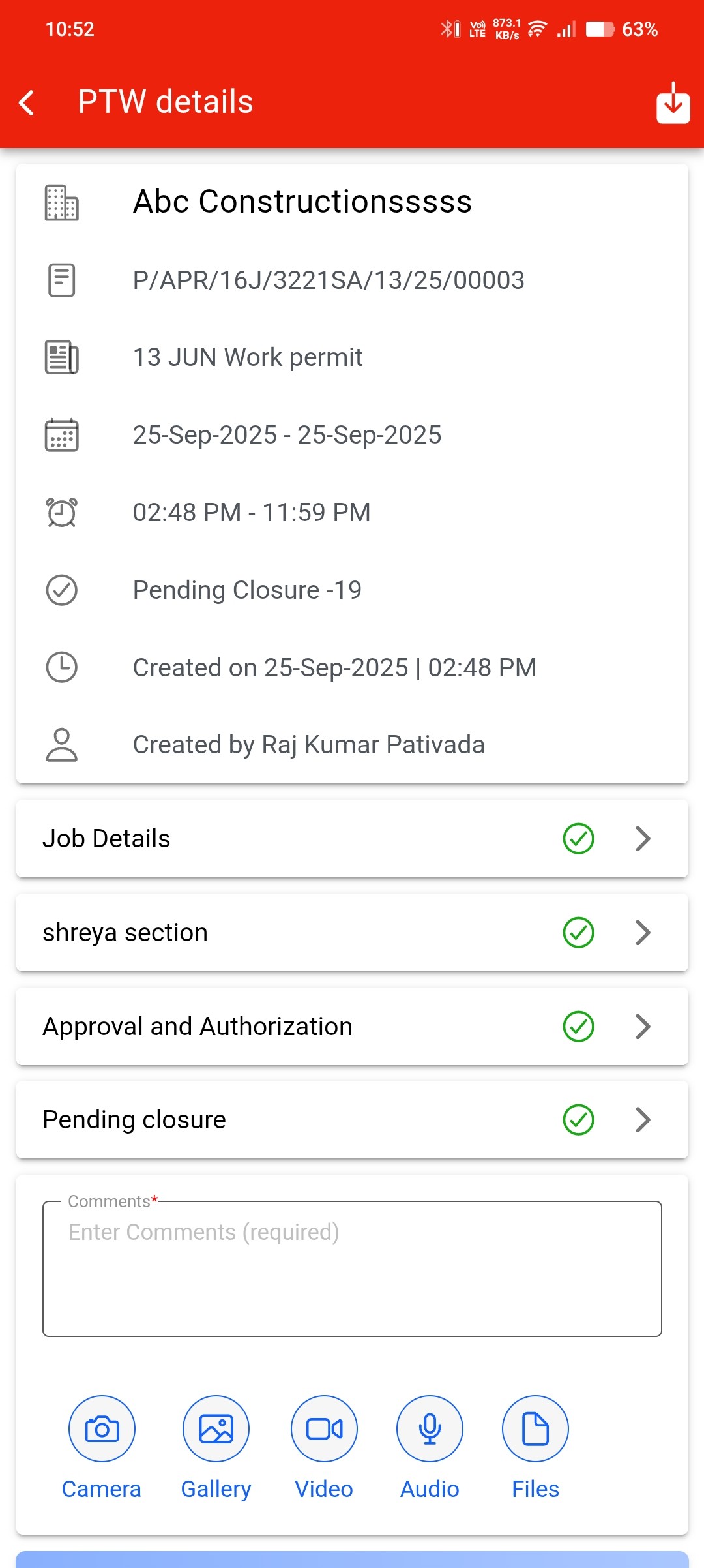Focus the Enter Comments text field
The width and height of the screenshot is (704, 1568).
coord(352,1269)
